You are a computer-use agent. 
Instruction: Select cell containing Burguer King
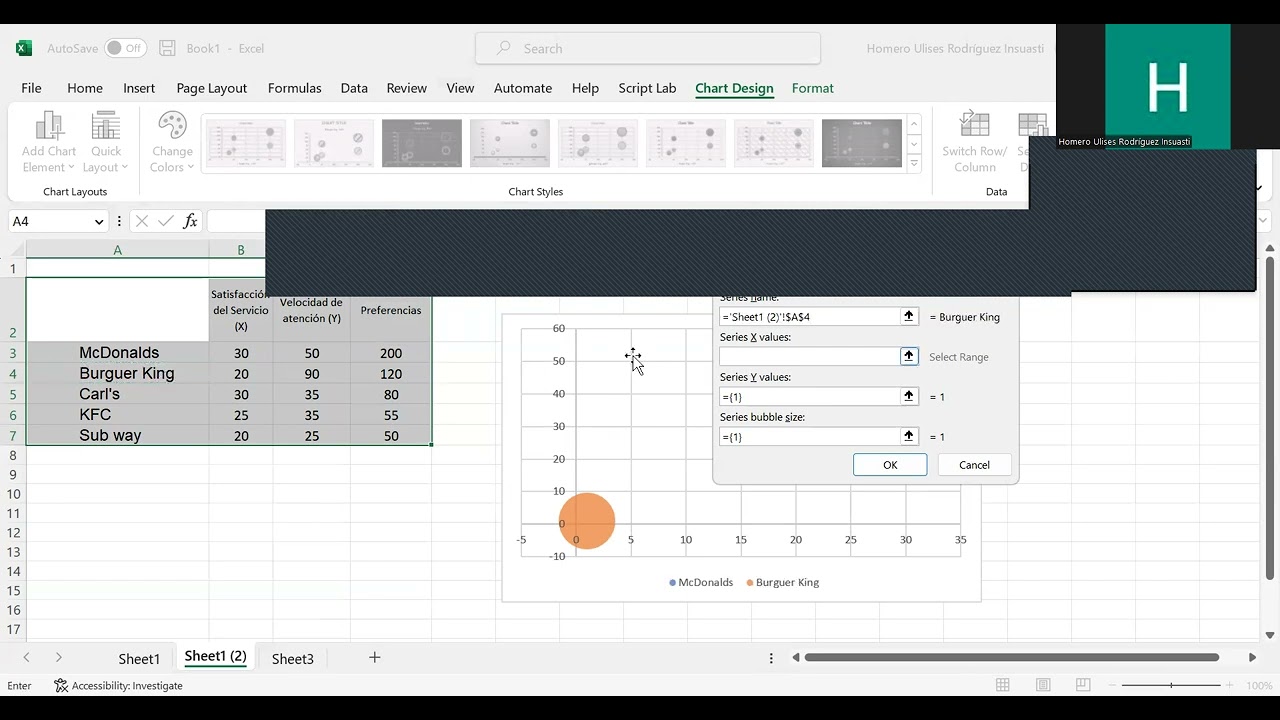coord(118,374)
